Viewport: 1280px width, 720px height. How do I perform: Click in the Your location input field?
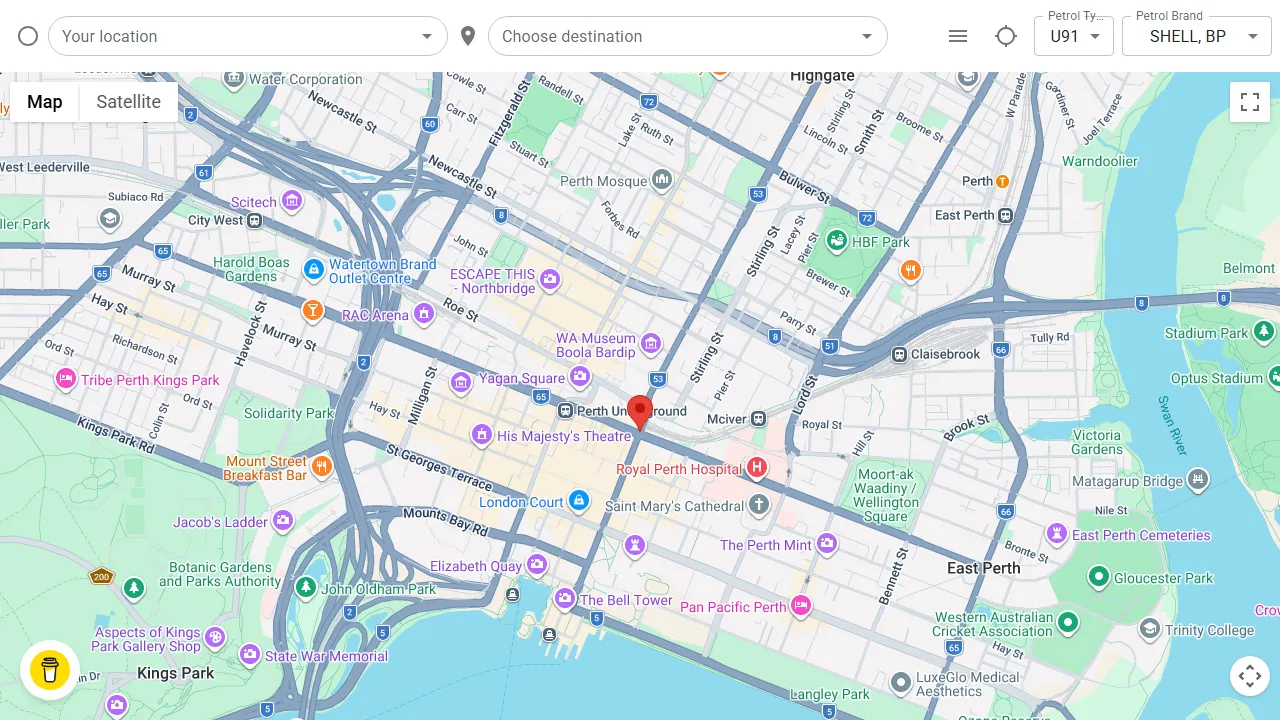pyautogui.click(x=230, y=36)
